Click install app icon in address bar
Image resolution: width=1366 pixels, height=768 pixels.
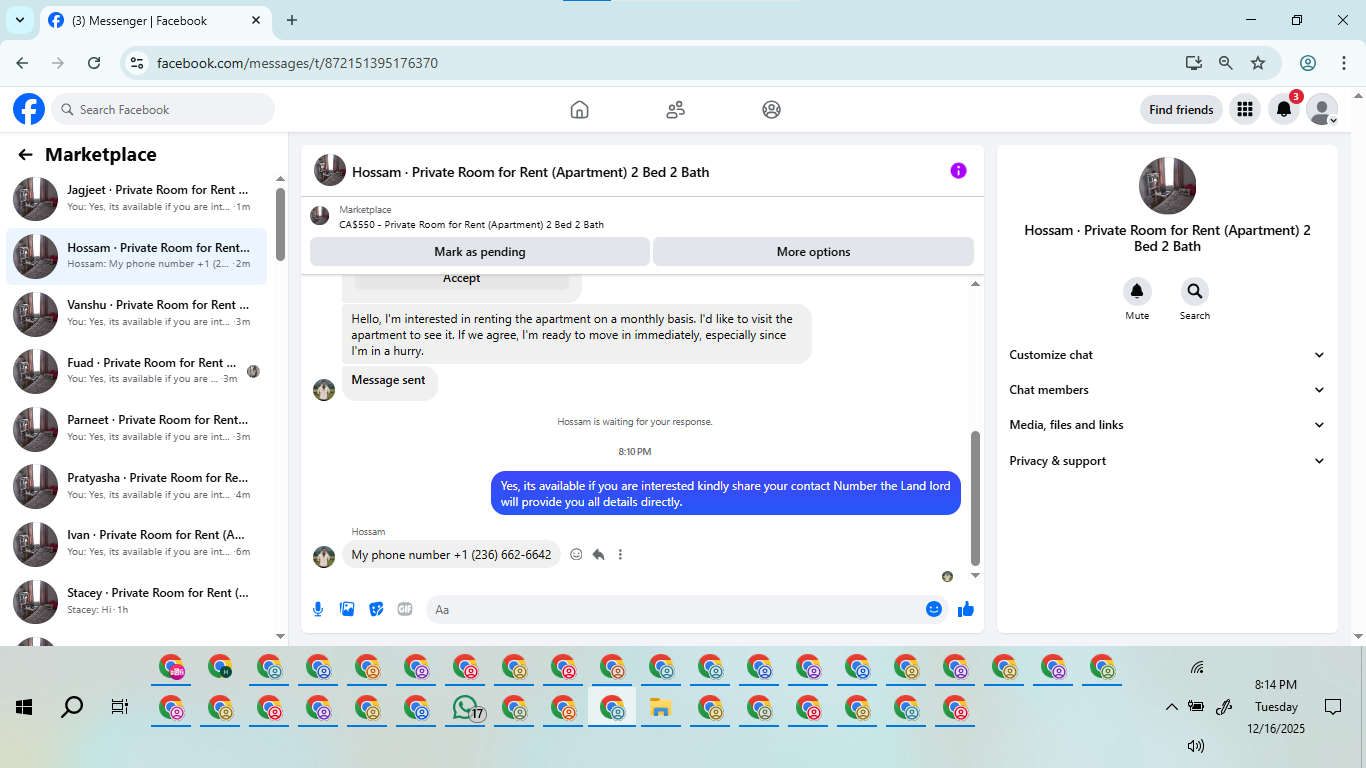[x=1194, y=63]
